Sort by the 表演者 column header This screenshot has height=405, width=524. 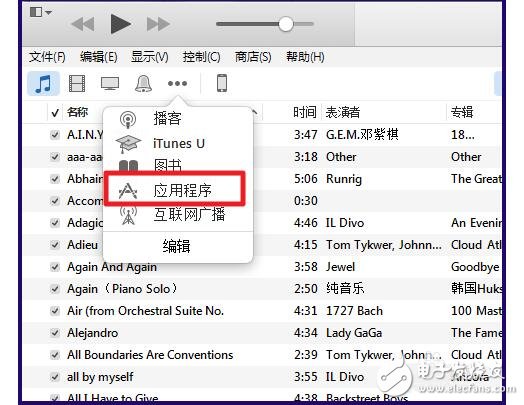tap(343, 112)
